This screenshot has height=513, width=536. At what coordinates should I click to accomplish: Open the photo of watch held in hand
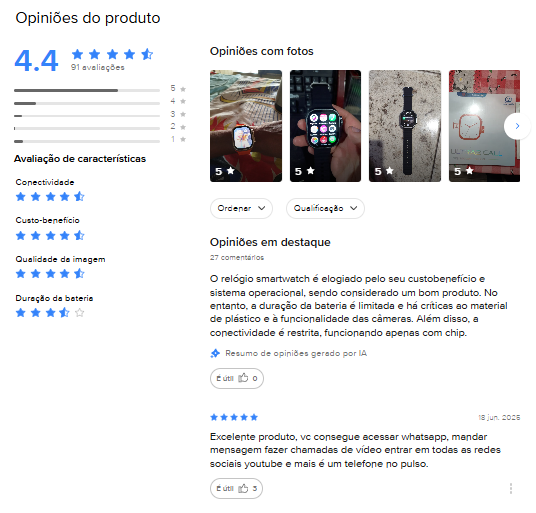[x=325, y=126]
